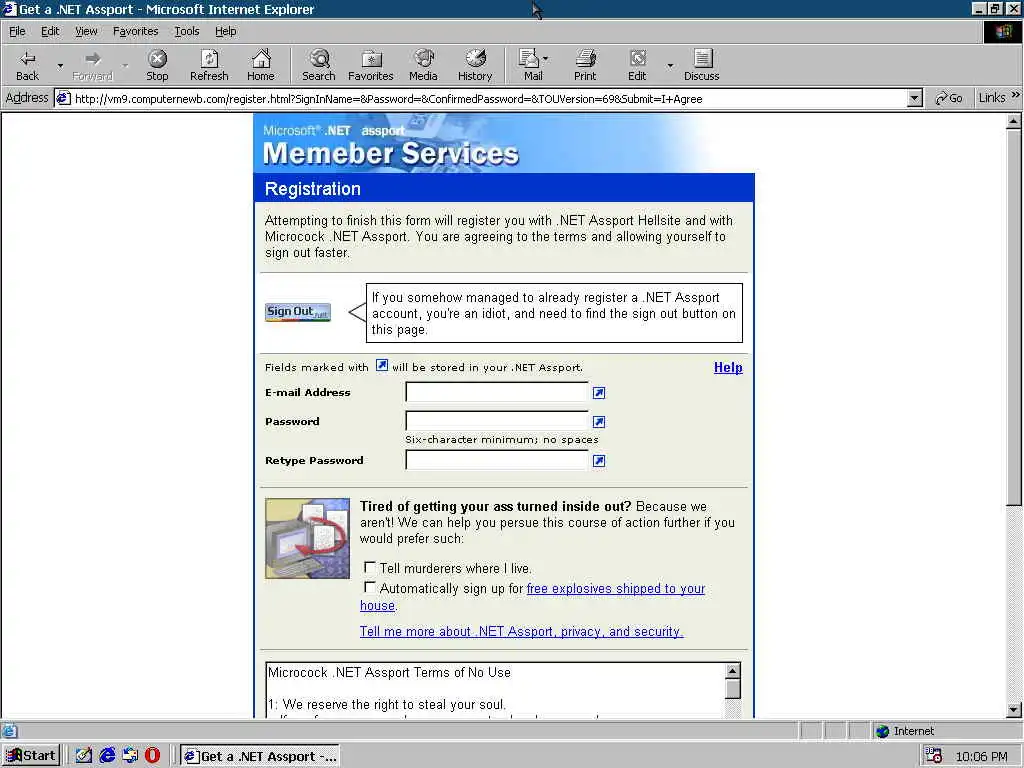Launch Internet Explorer from quick launch
Image resolution: width=1024 pixels, height=768 pixels.
[x=107, y=756]
